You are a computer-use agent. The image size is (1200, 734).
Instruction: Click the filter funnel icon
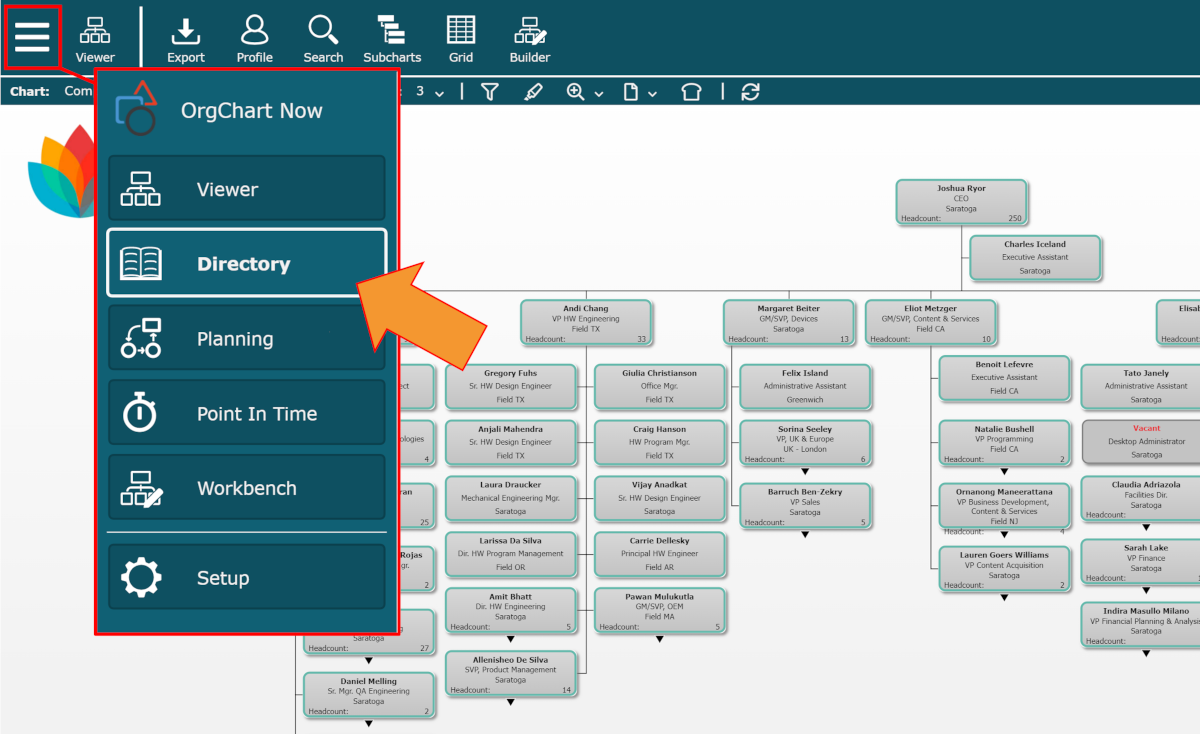489,92
